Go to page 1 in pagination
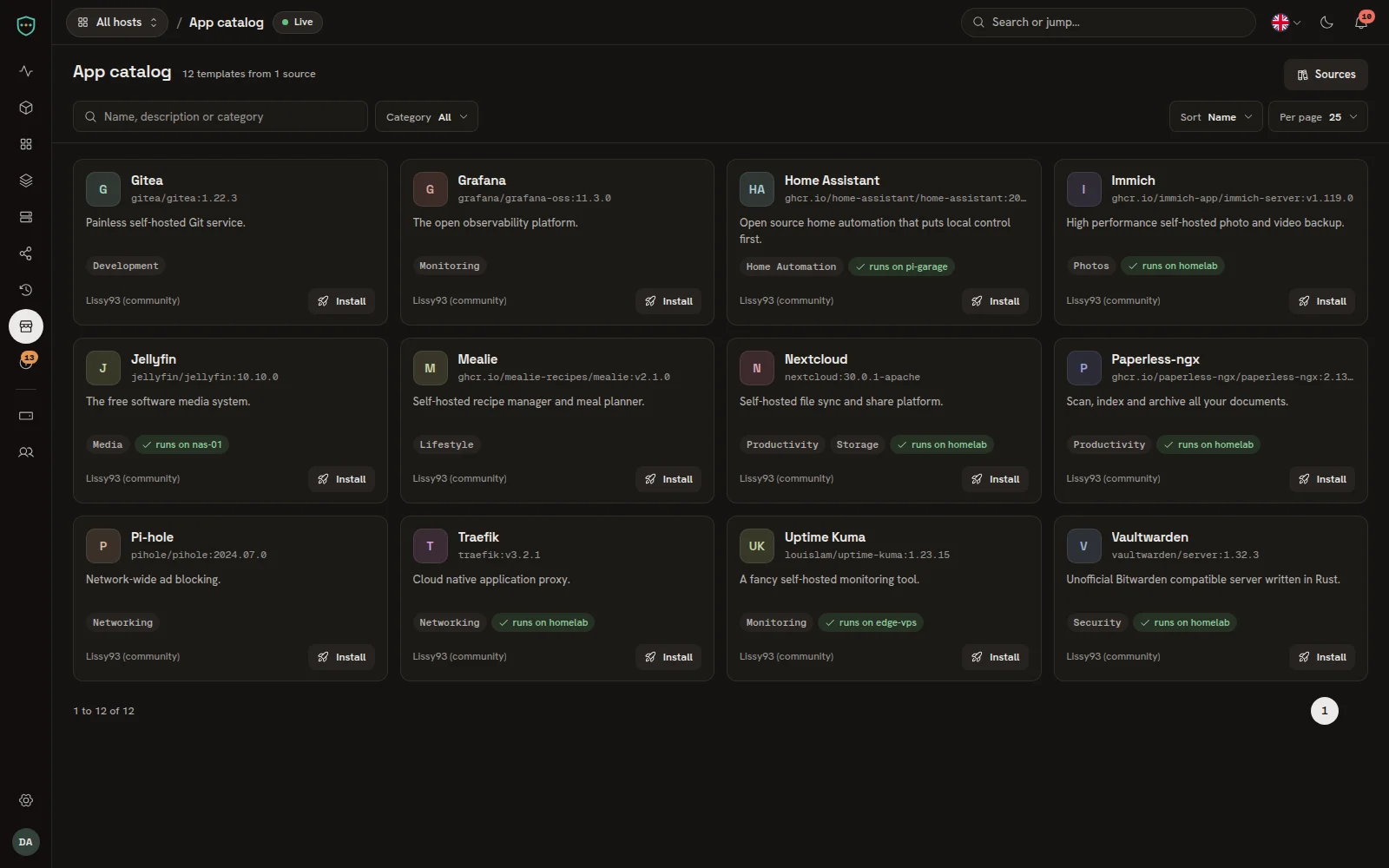 1324,711
